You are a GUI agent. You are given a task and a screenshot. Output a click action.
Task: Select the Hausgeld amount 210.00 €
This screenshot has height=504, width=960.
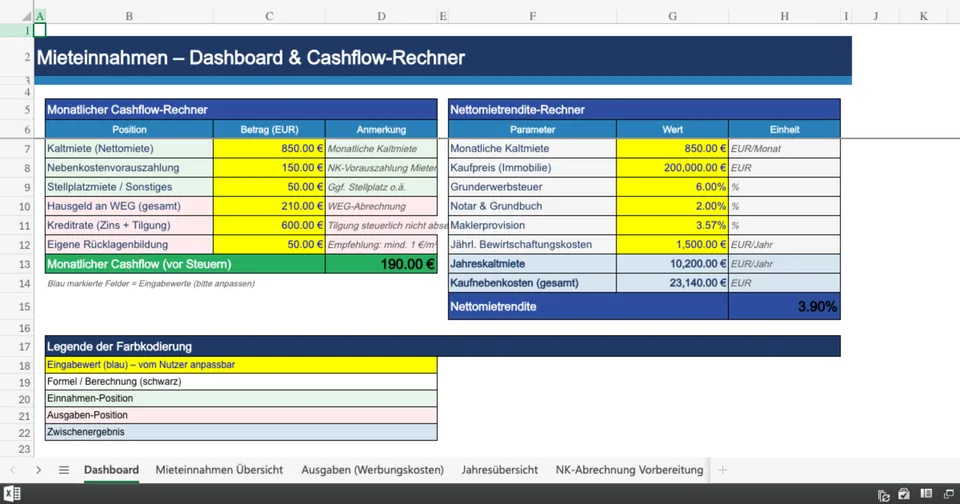(x=269, y=206)
